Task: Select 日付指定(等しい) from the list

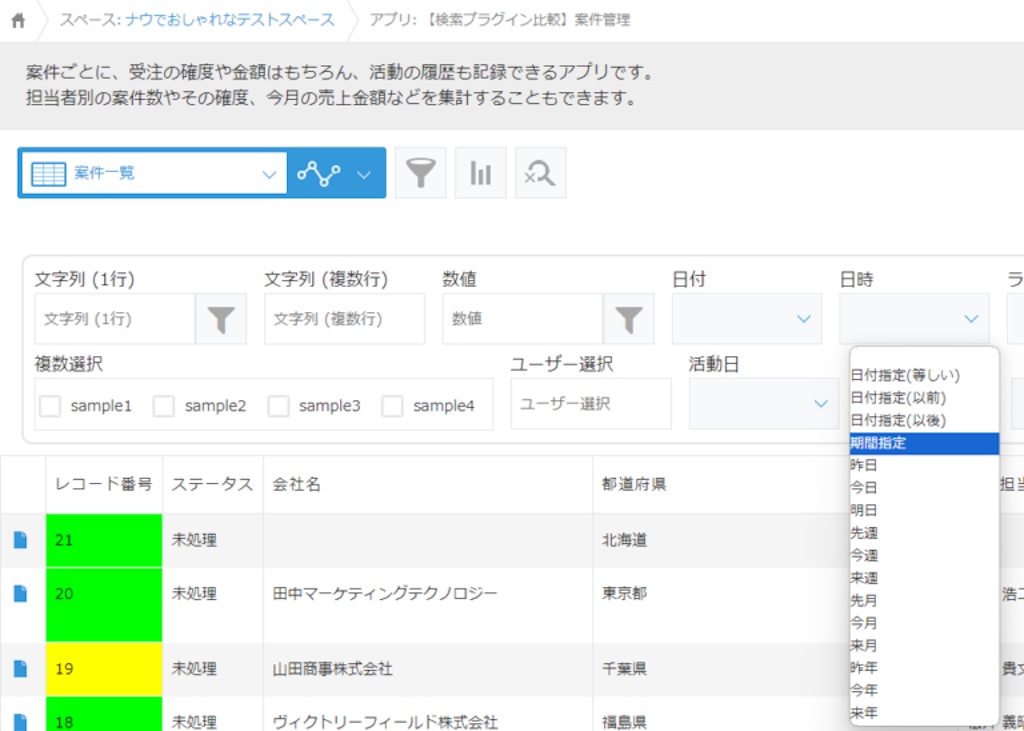Action: coord(924,376)
